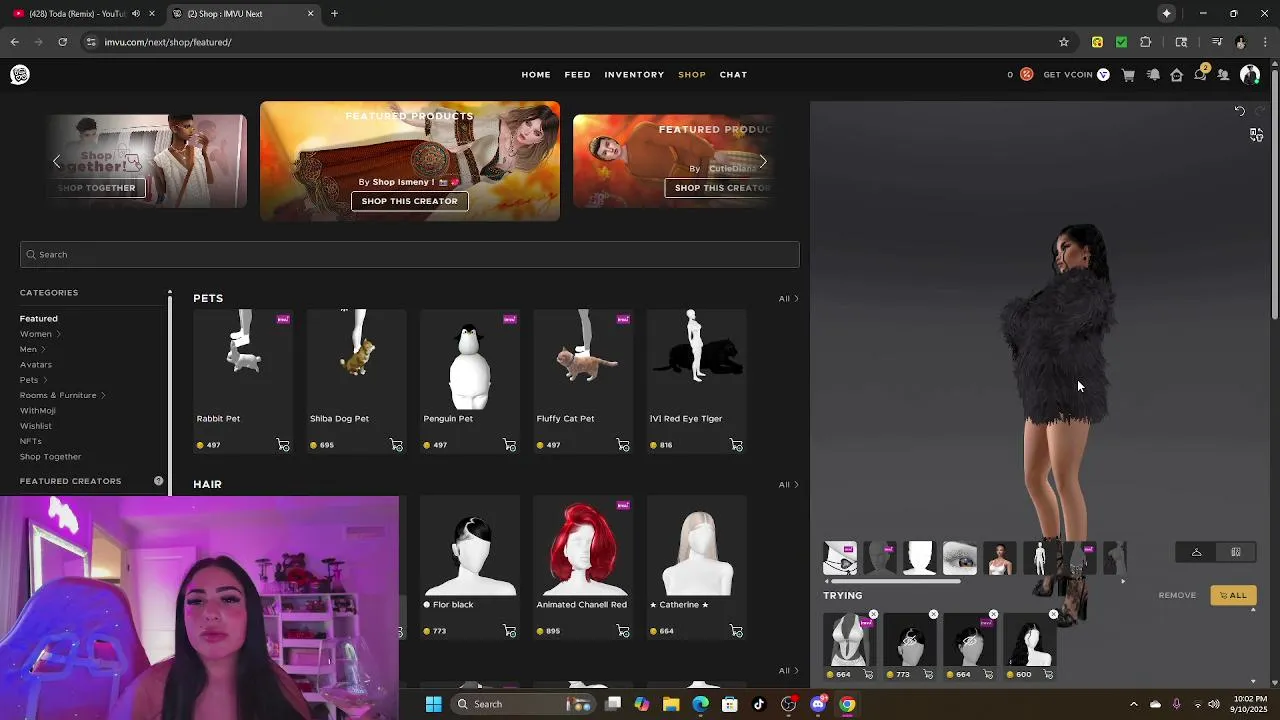Add Shiba Dog Pet to the cart
The image size is (1280, 720).
coord(396,445)
